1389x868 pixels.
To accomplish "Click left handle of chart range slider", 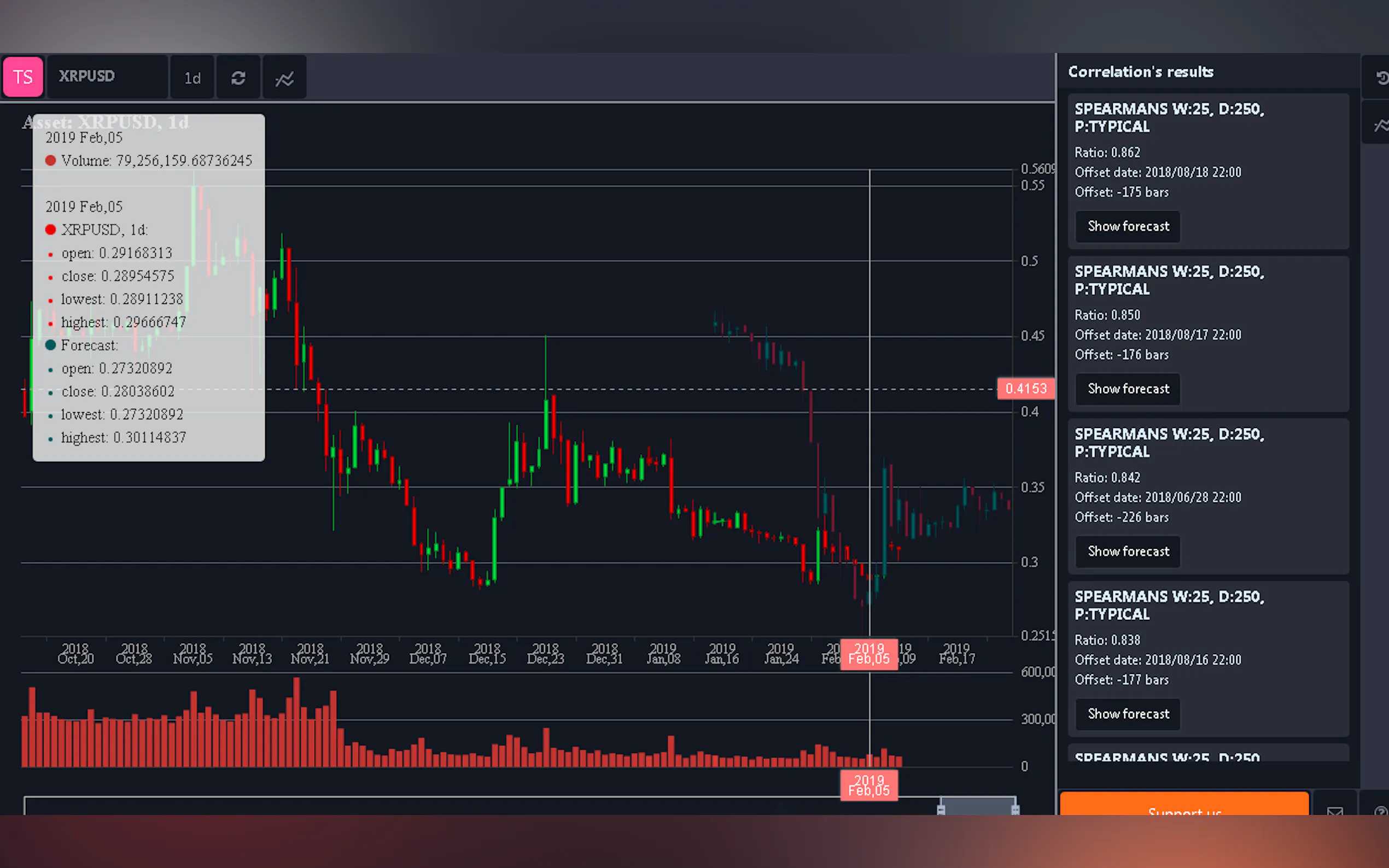I will click(941, 809).
